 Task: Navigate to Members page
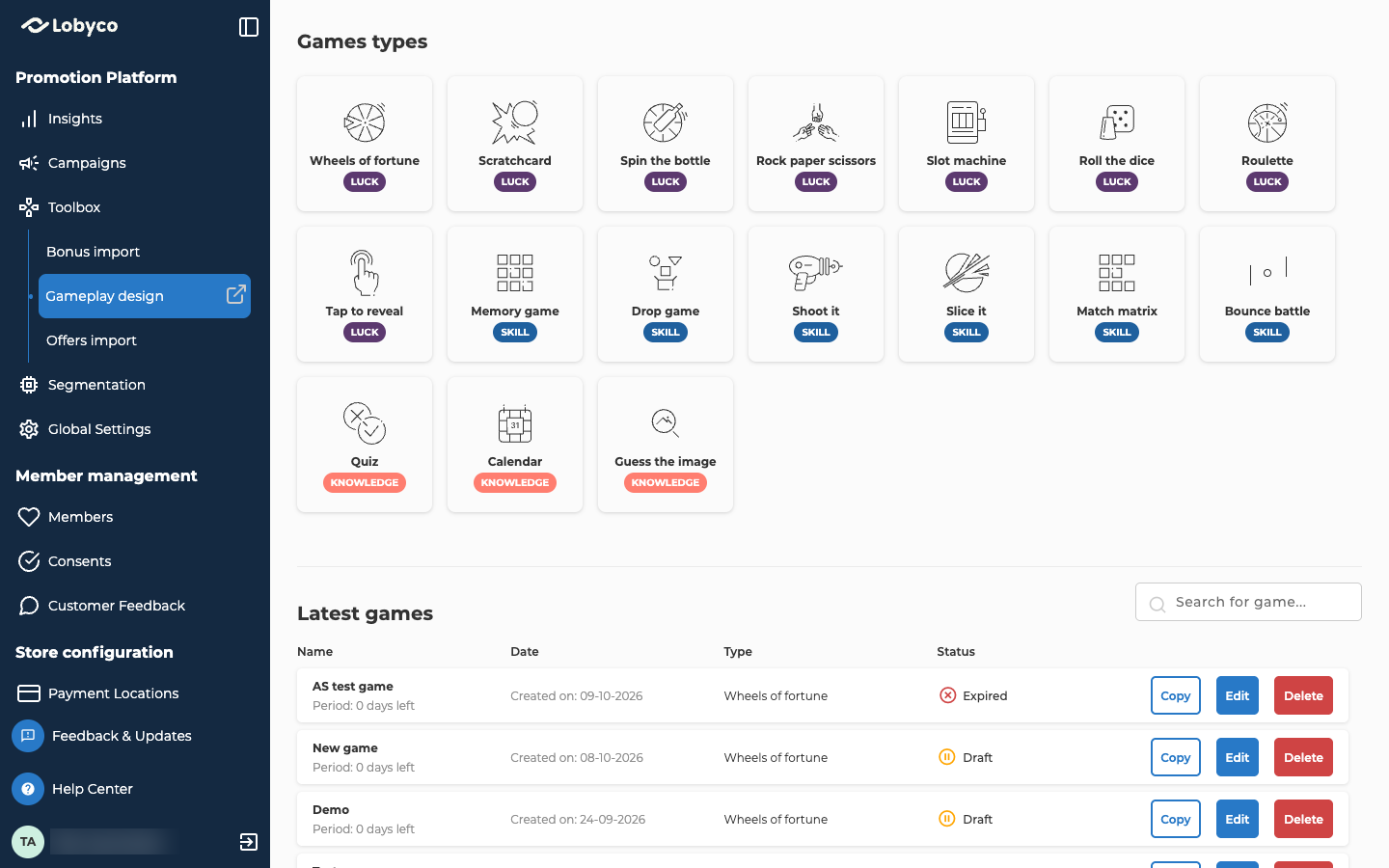coord(81,517)
